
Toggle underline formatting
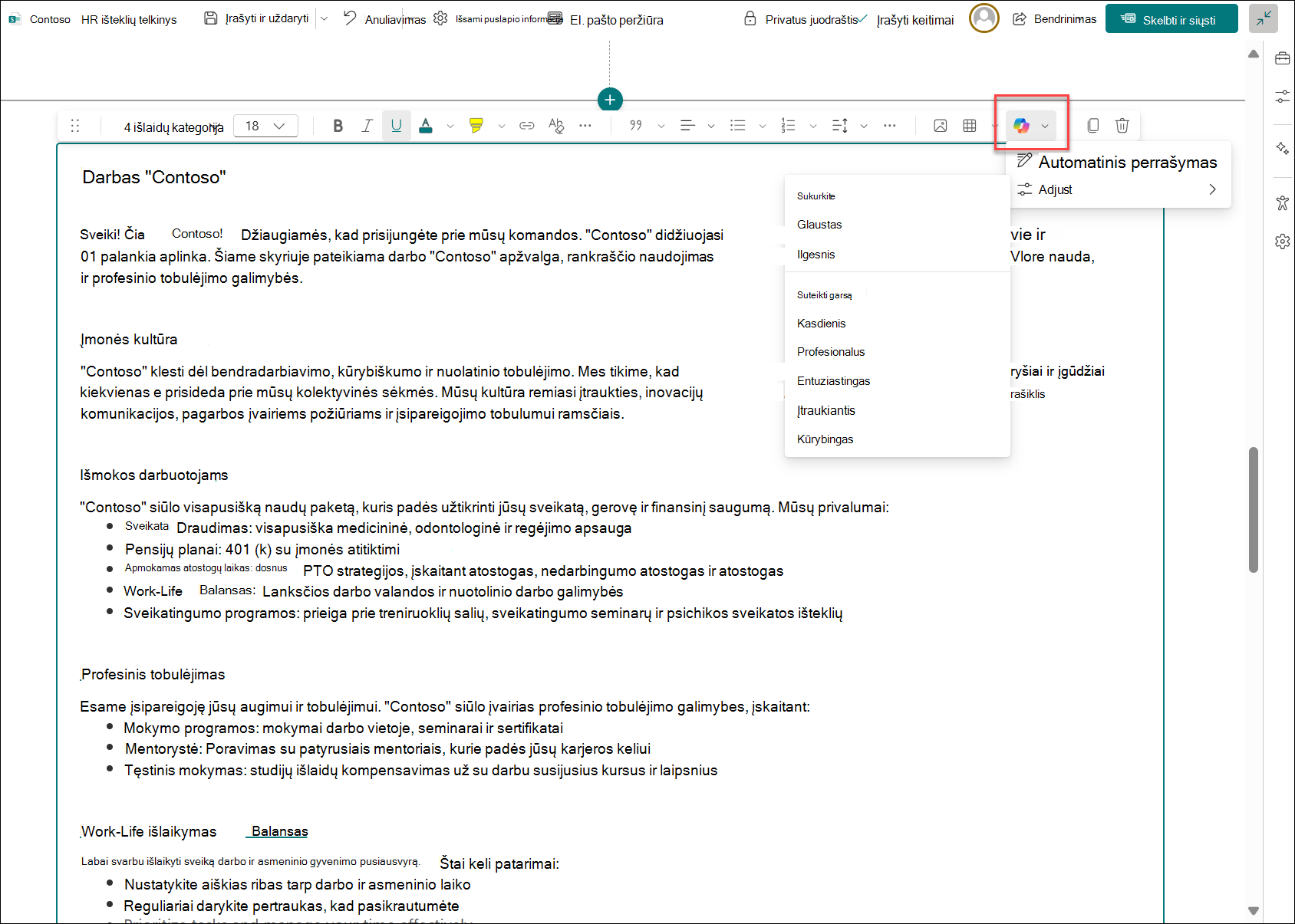click(396, 126)
